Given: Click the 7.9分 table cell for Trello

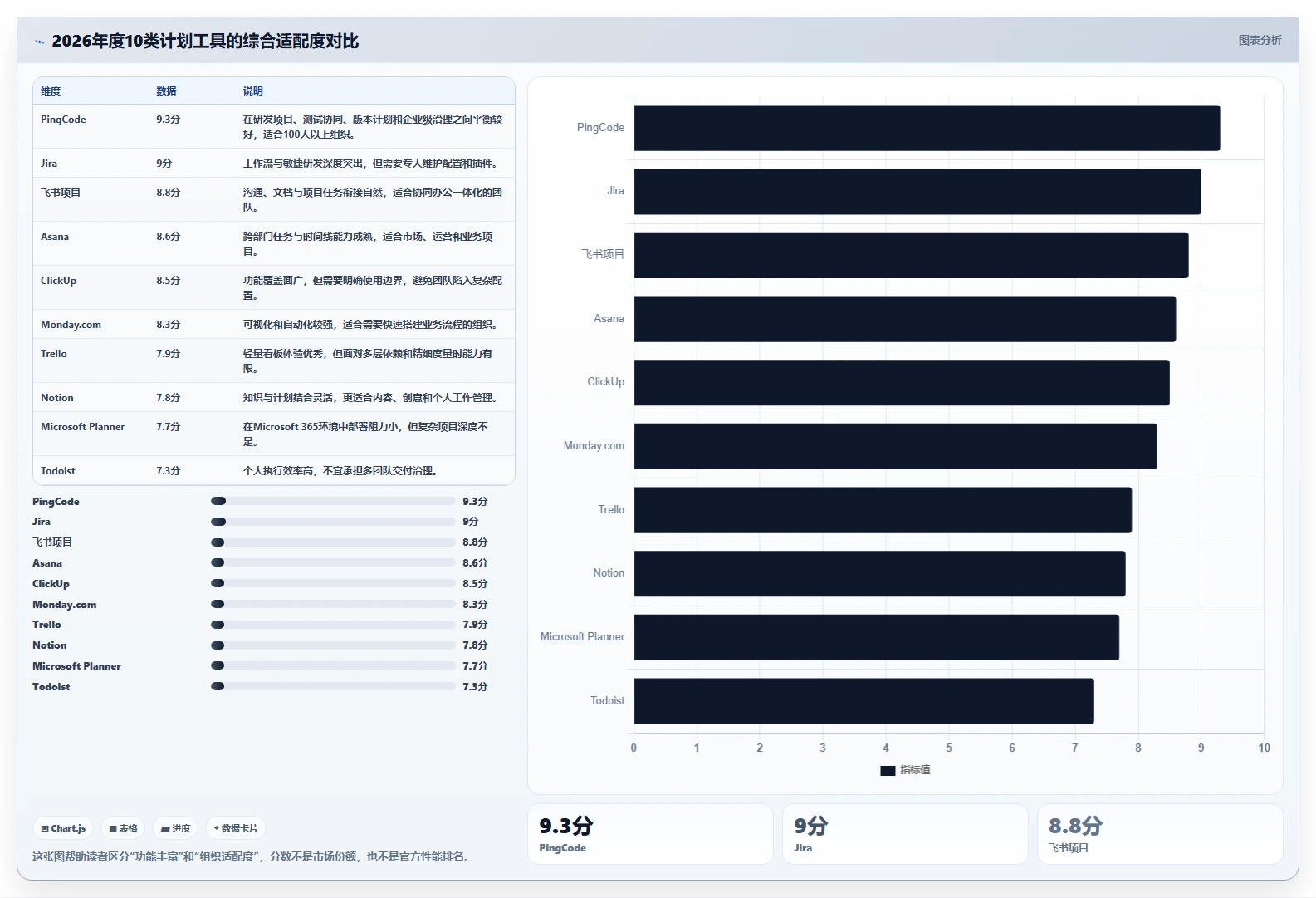Looking at the screenshot, I should (168, 354).
